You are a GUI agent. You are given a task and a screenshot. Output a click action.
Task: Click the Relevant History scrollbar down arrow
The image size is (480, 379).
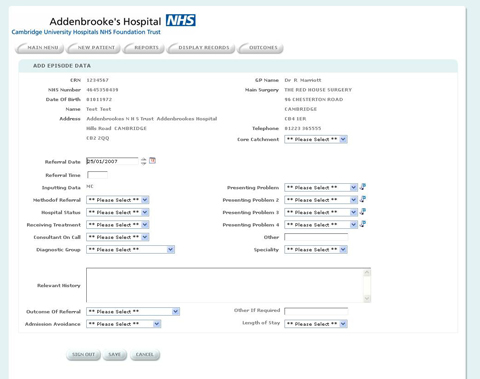point(367,298)
